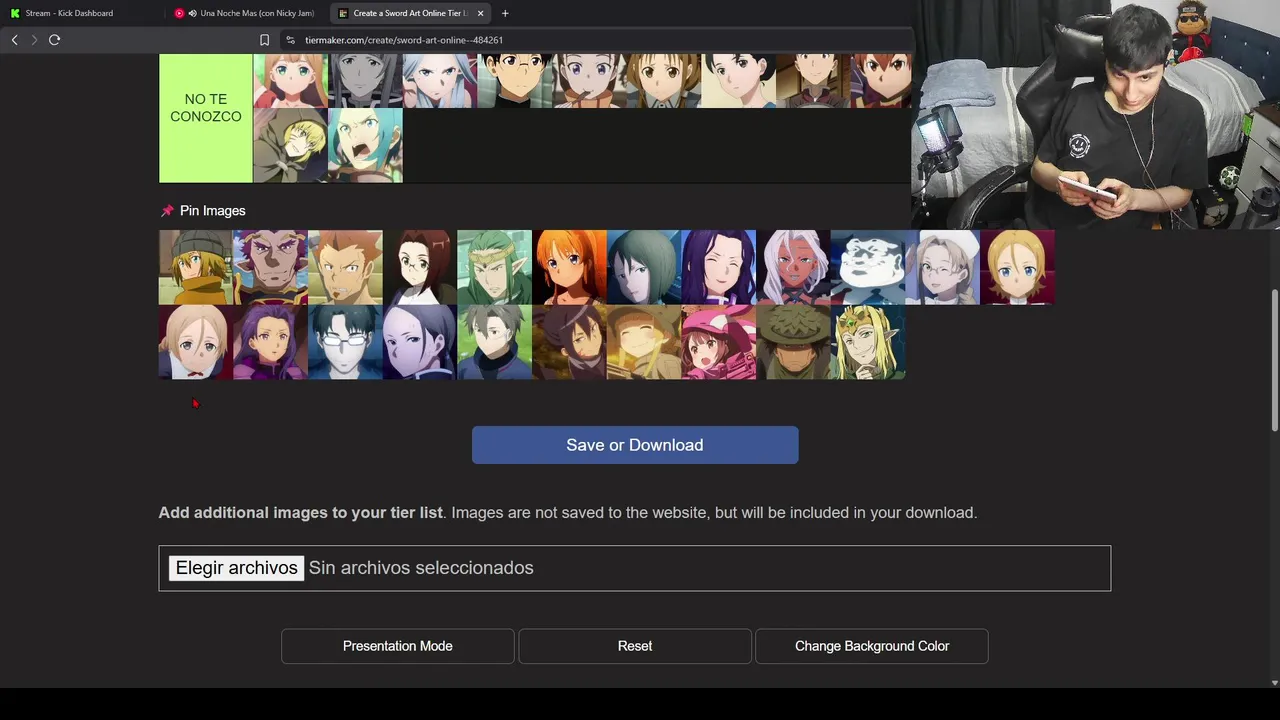Select the white-haired dark-skinned woman thumbnail
Viewport: 1280px width, 720px height.
(793, 267)
